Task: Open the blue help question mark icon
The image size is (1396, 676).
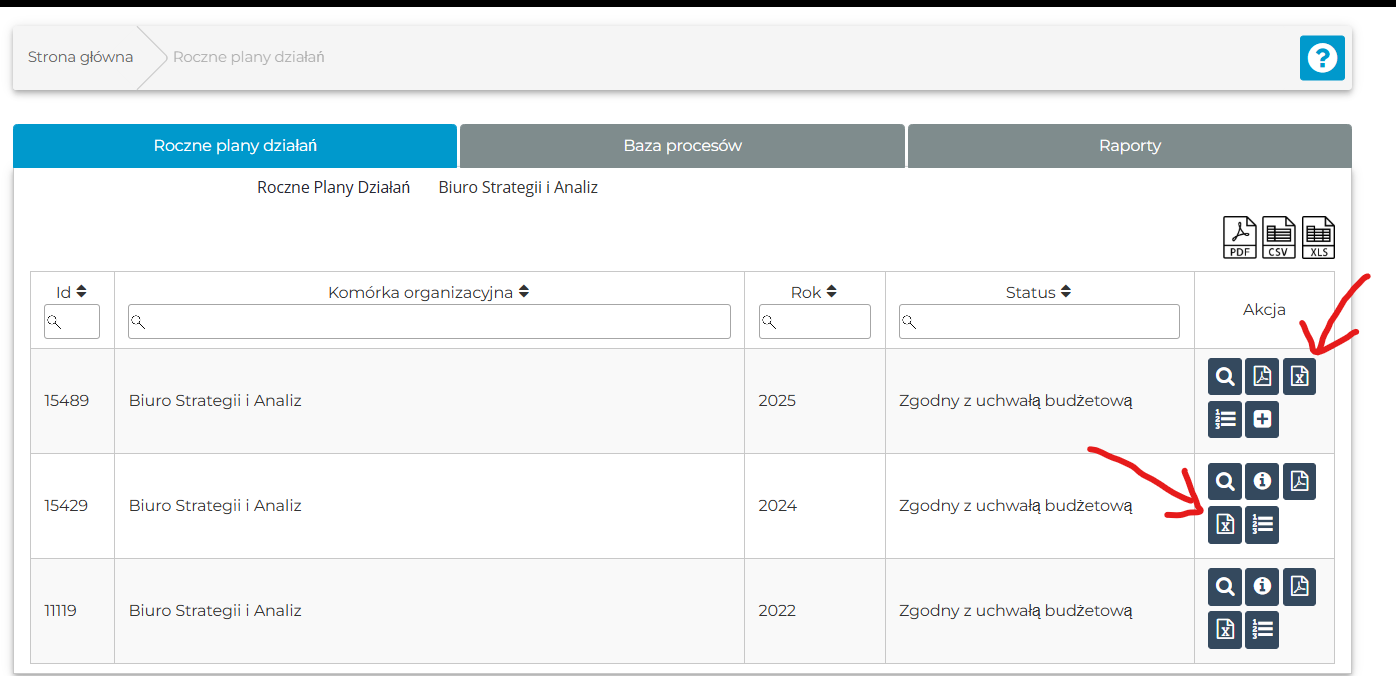Action: coord(1321,58)
